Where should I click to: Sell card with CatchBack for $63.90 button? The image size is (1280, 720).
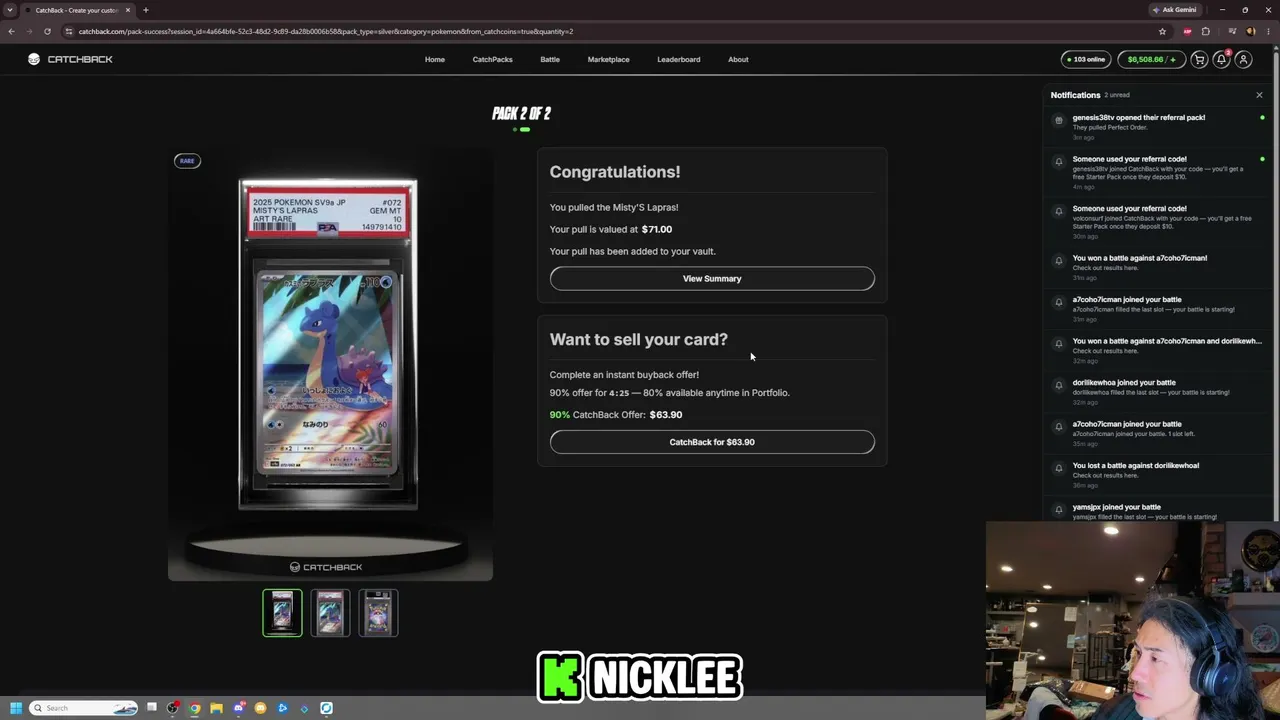click(712, 442)
